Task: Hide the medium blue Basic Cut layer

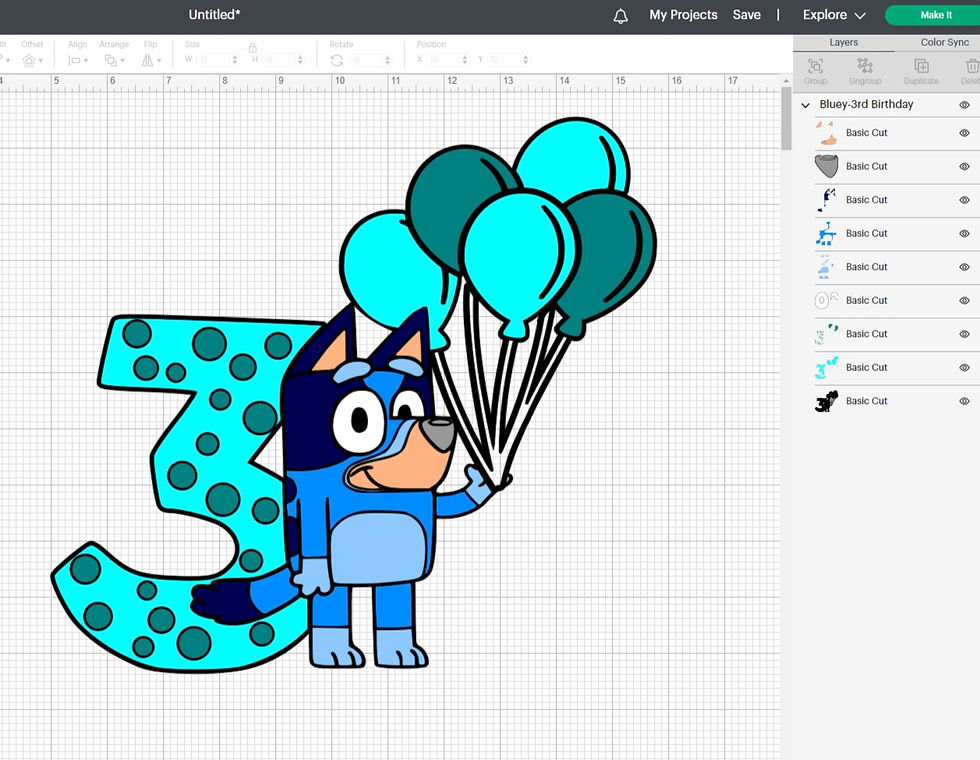Action: coord(964,234)
